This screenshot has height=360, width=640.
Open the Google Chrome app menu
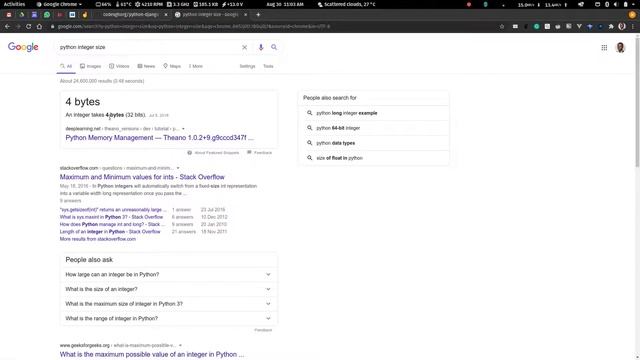(59, 4)
